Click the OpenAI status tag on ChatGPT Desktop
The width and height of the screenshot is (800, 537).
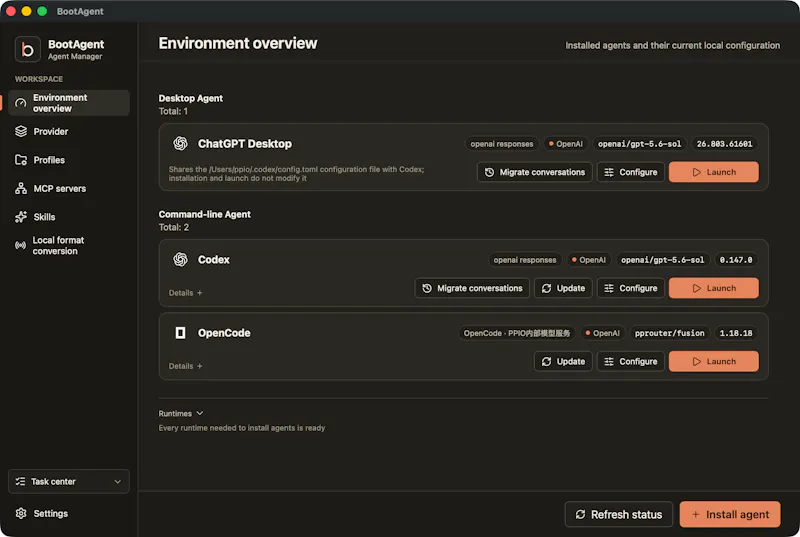pyautogui.click(x=565, y=144)
